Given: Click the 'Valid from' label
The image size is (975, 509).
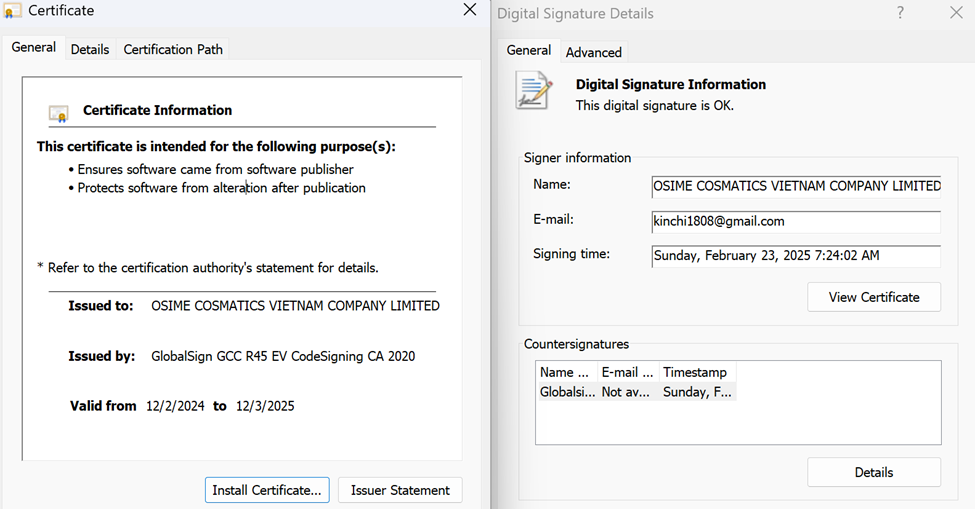Looking at the screenshot, I should pyautogui.click(x=103, y=406).
